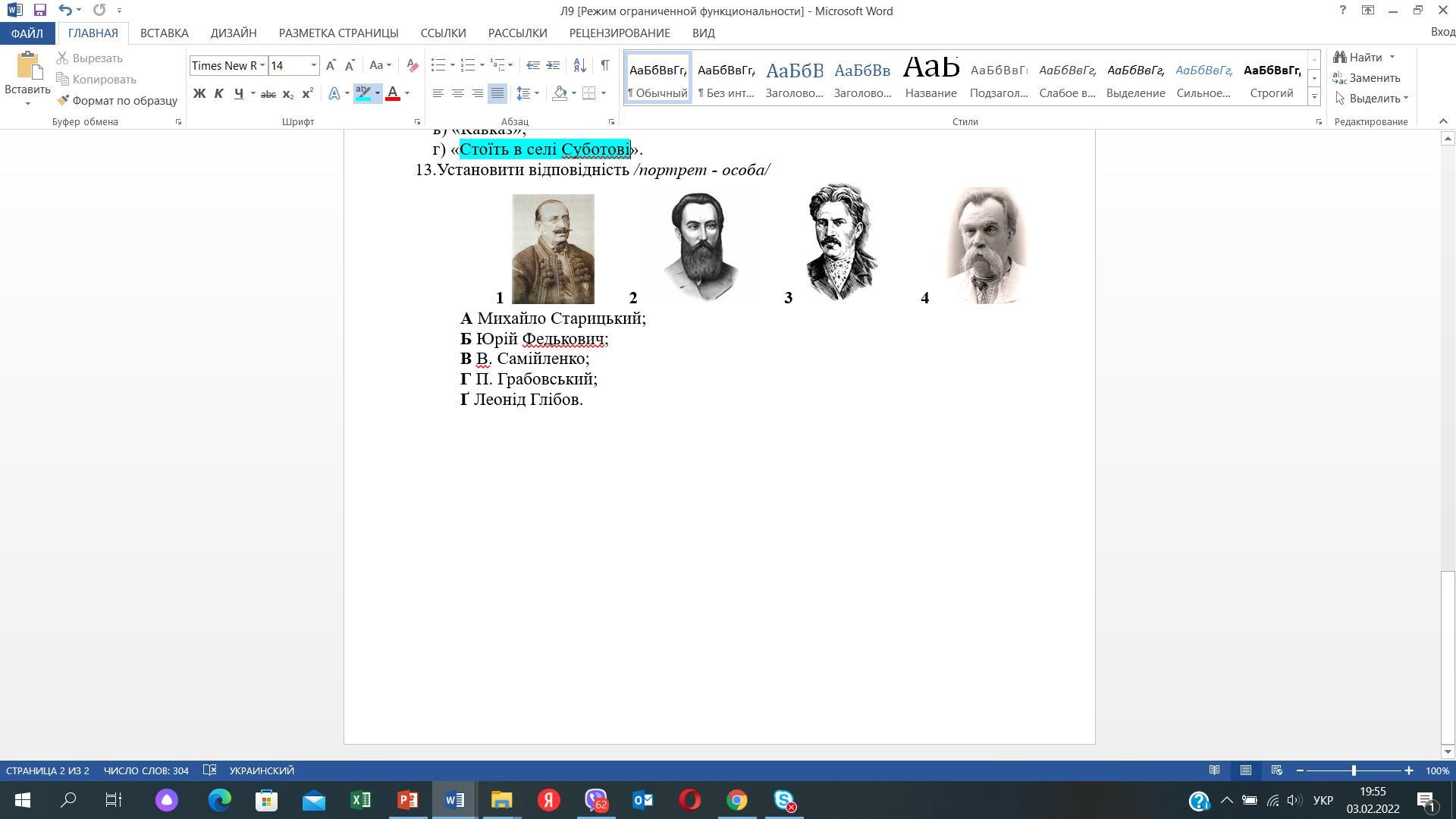Click the Superscript x² icon
The height and width of the screenshot is (819, 1456).
point(307,93)
